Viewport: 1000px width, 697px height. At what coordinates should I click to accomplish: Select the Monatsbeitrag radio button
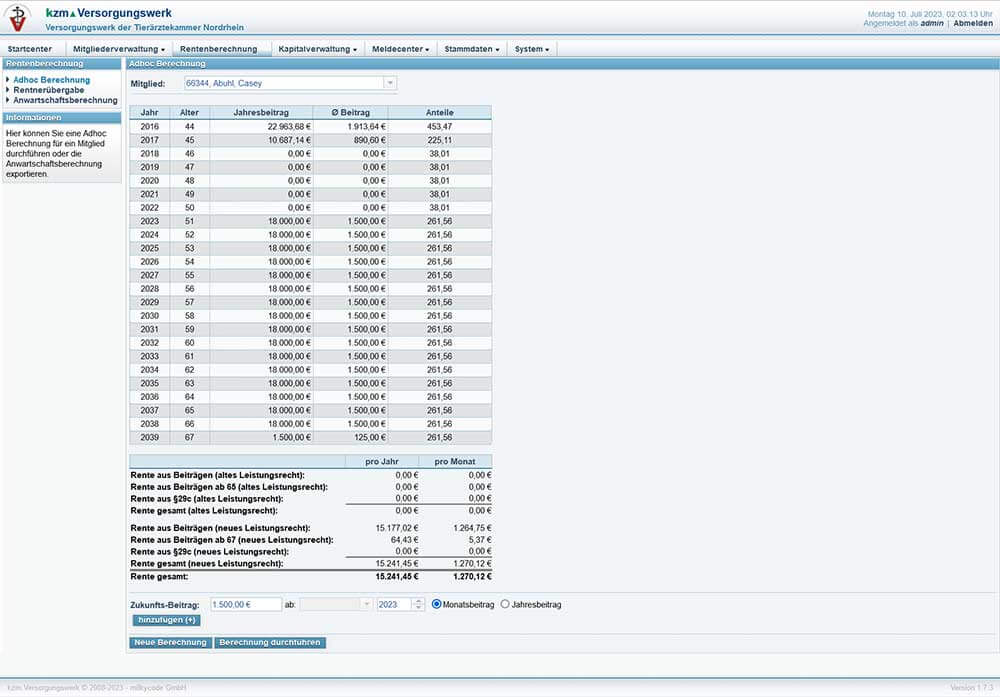pos(436,604)
